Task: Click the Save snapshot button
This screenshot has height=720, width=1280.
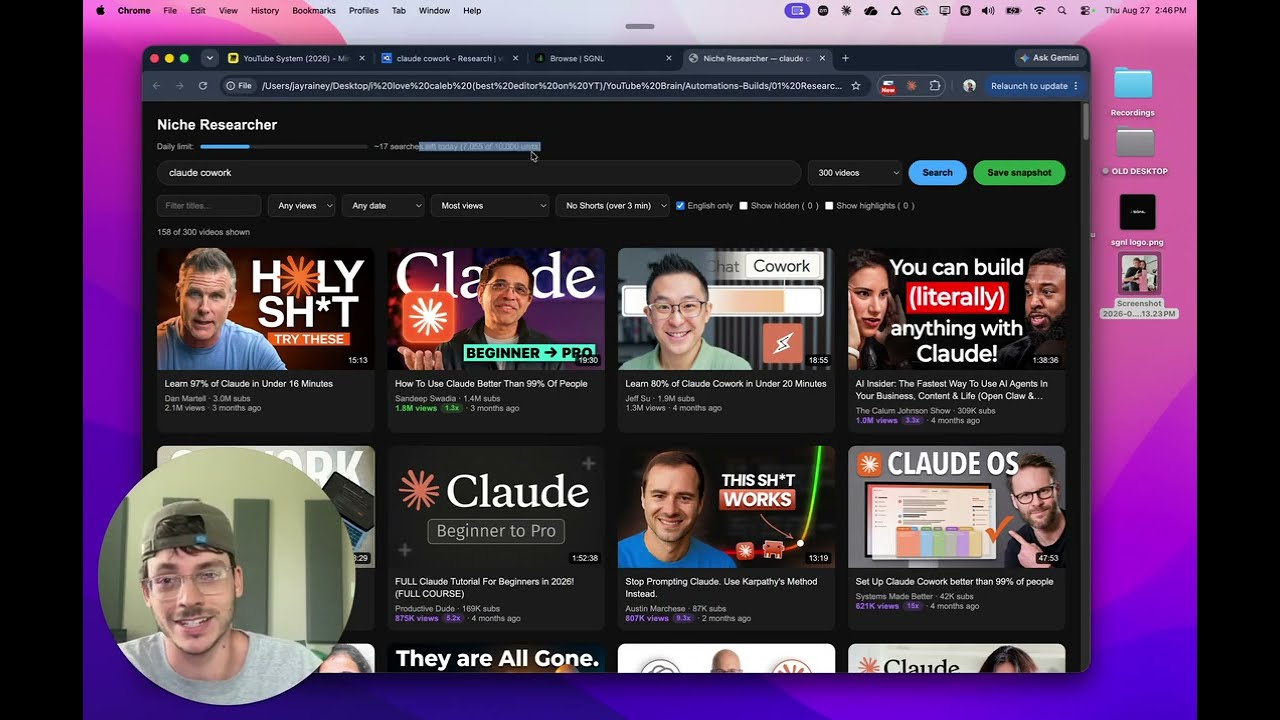Action: point(1019,173)
